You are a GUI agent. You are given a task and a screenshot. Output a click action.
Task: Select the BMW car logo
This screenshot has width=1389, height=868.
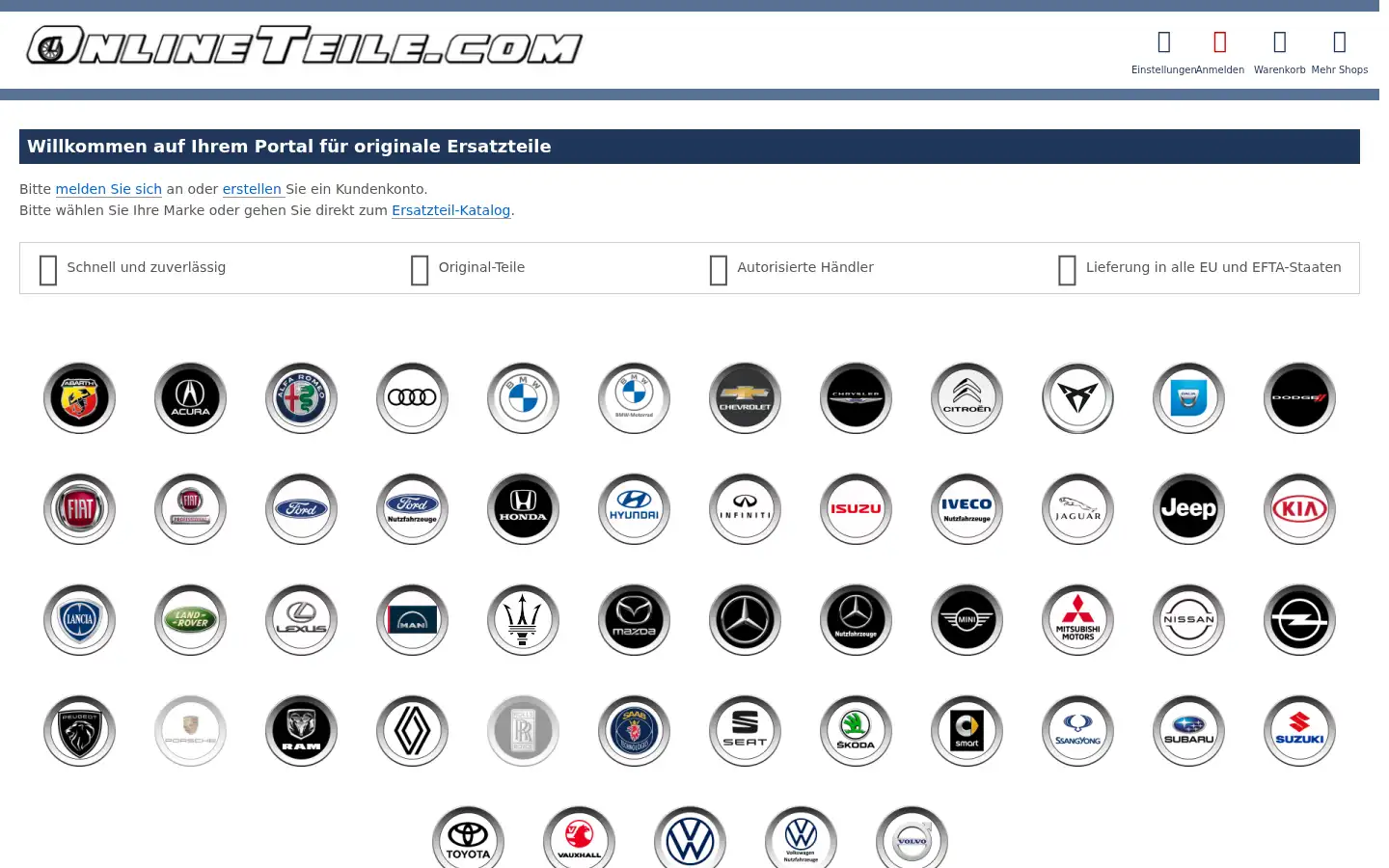point(523,398)
